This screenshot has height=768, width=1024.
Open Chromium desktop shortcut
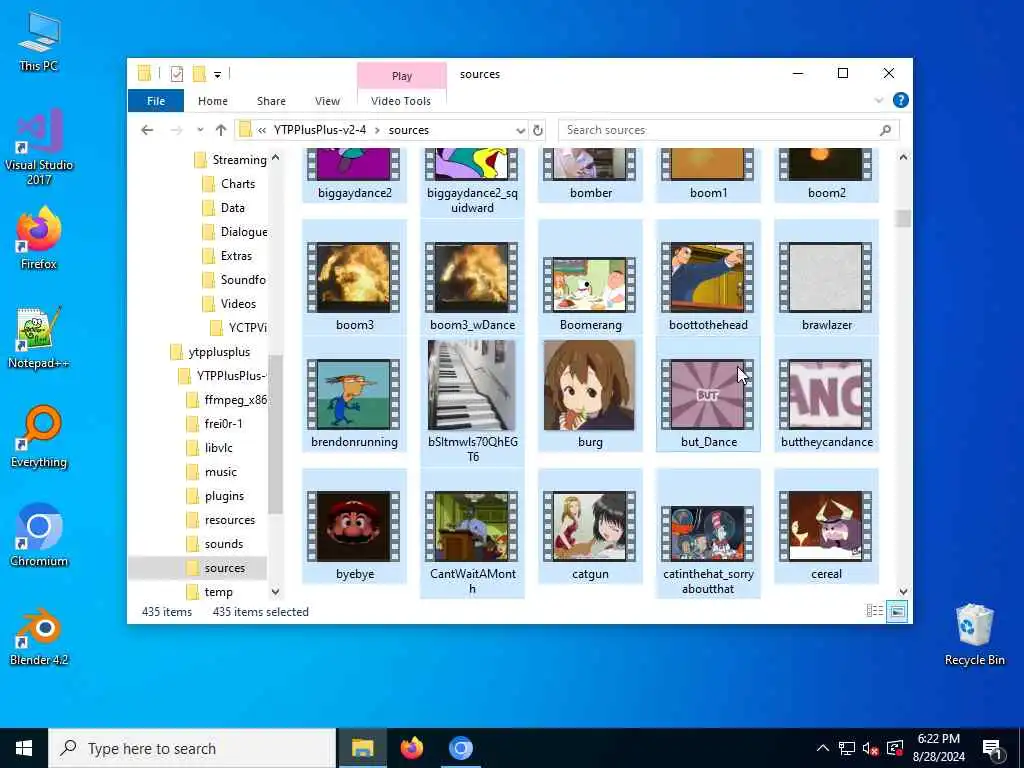(x=39, y=536)
